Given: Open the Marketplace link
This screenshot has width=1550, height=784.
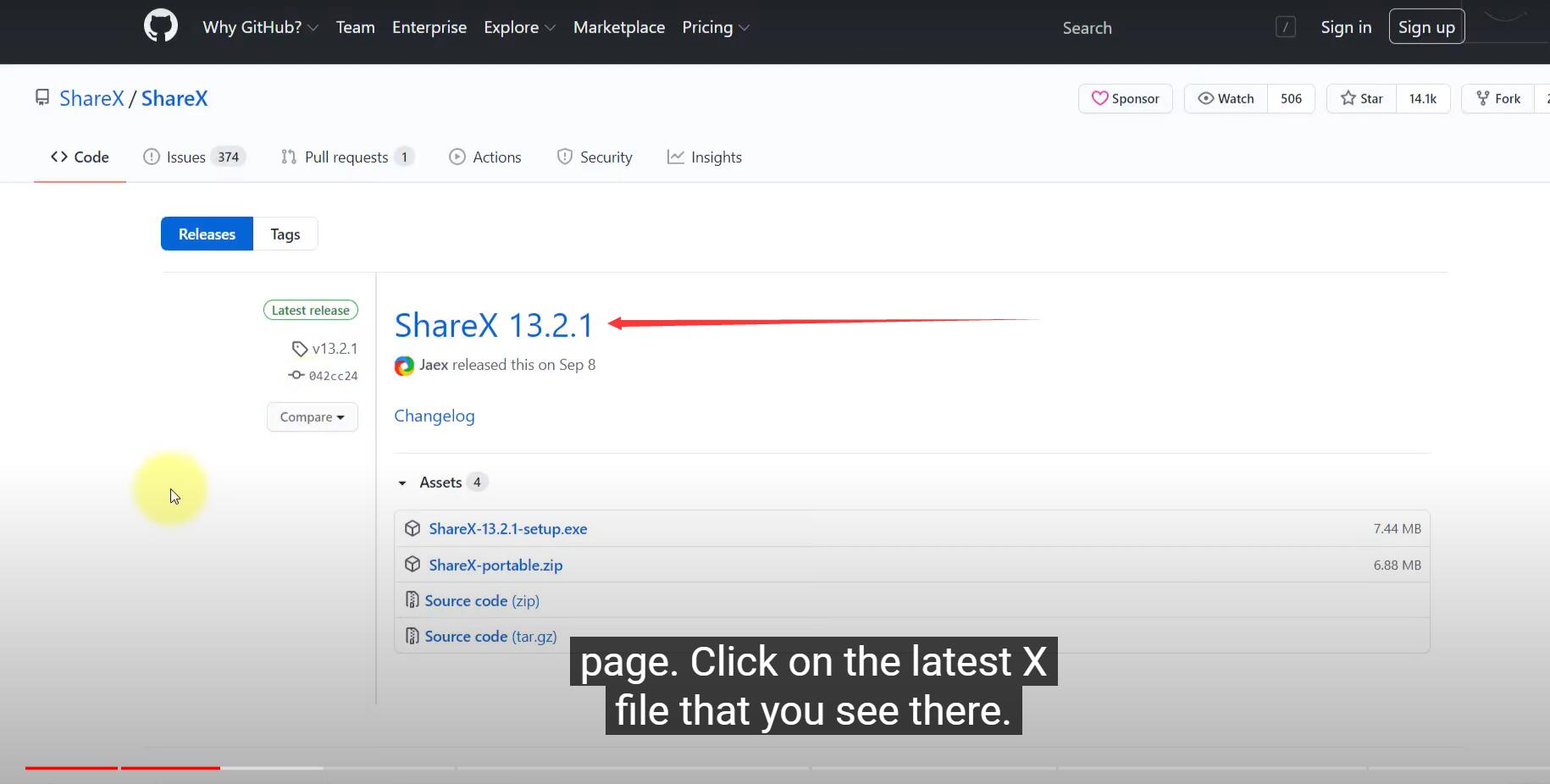Looking at the screenshot, I should 619,27.
